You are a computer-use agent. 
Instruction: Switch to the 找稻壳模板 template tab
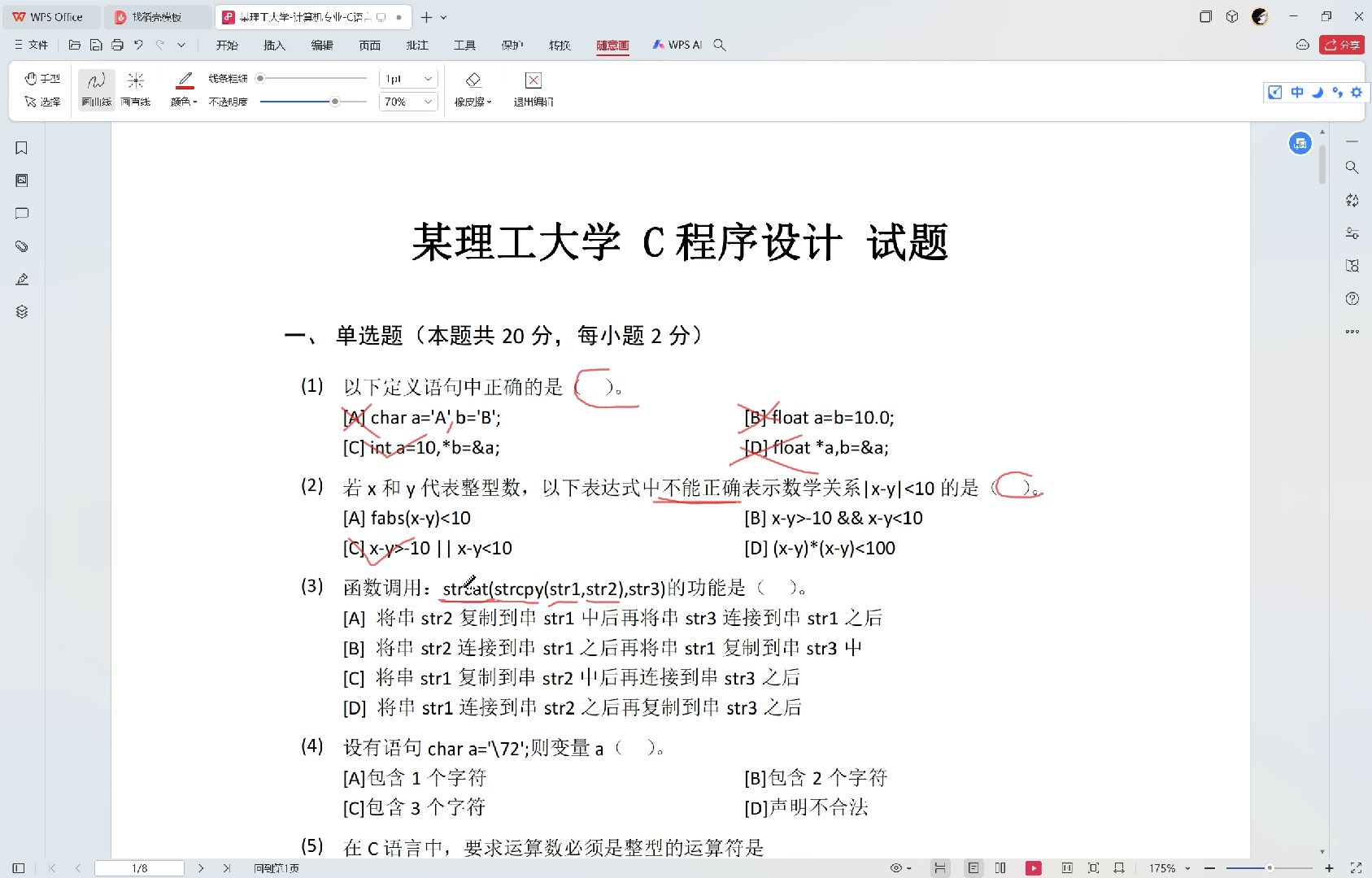tap(157, 16)
